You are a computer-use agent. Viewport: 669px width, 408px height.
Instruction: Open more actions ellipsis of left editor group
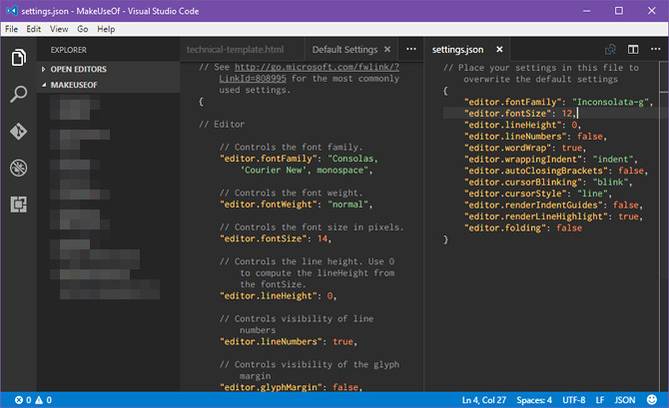click(411, 50)
